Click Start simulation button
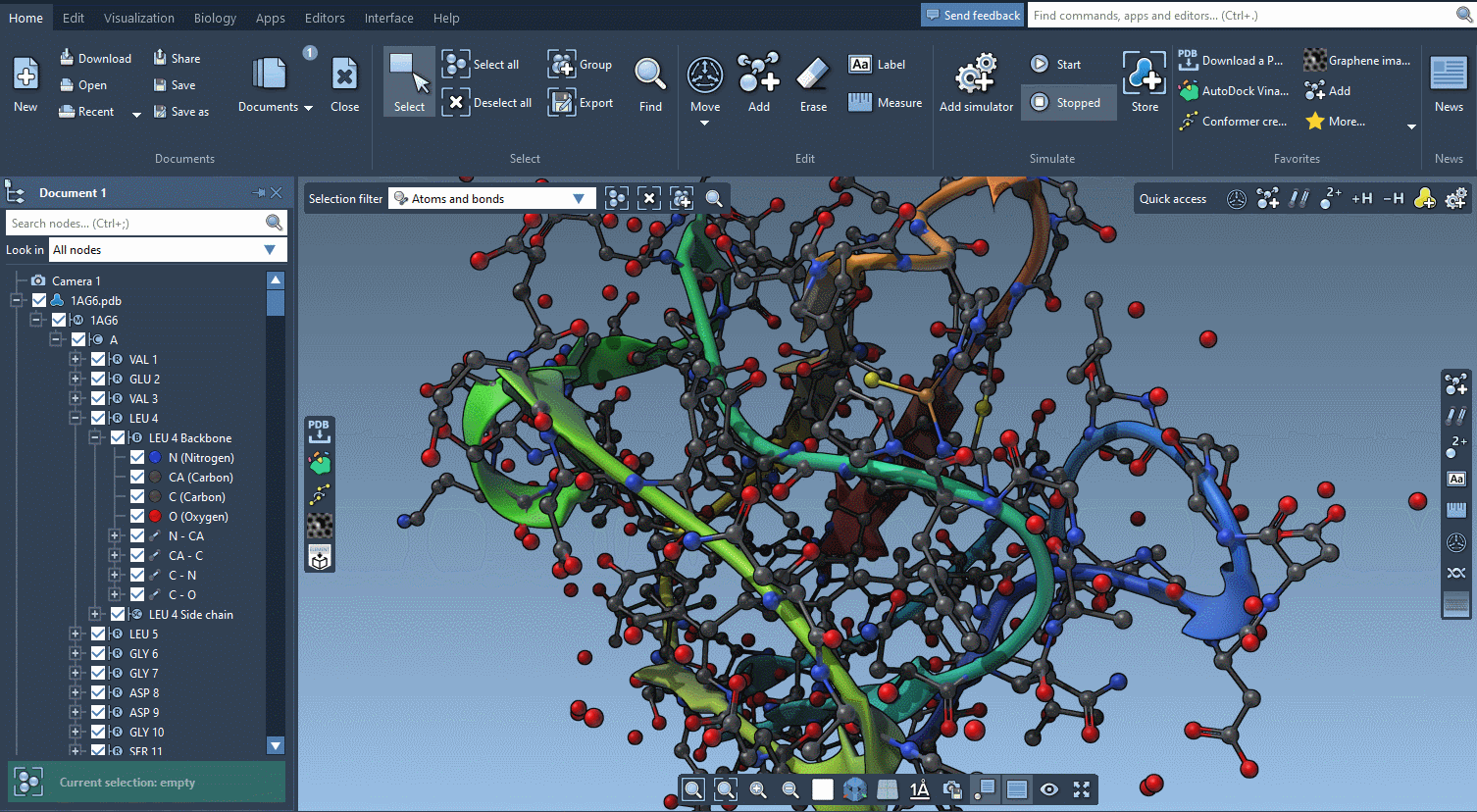1477x812 pixels. 1055,64
